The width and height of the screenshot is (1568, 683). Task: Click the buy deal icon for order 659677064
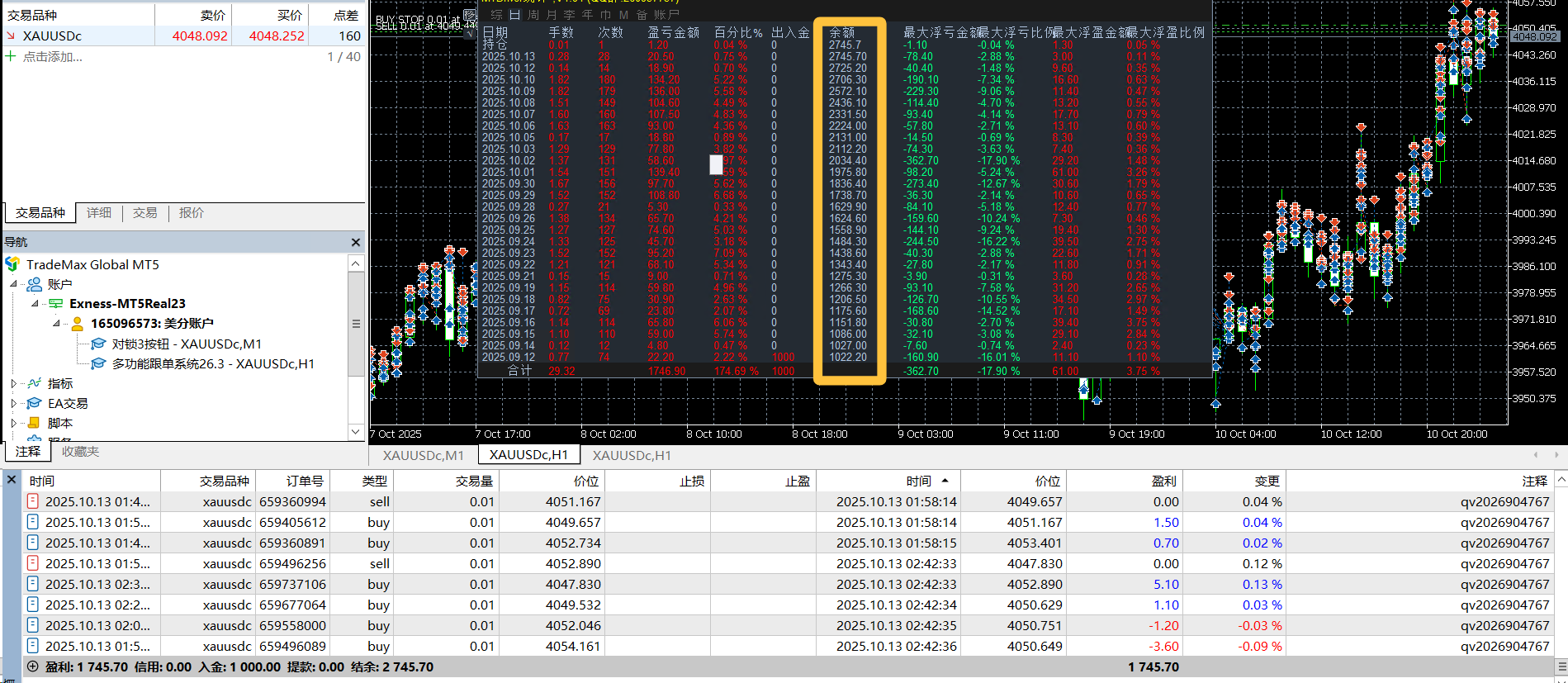[33, 605]
